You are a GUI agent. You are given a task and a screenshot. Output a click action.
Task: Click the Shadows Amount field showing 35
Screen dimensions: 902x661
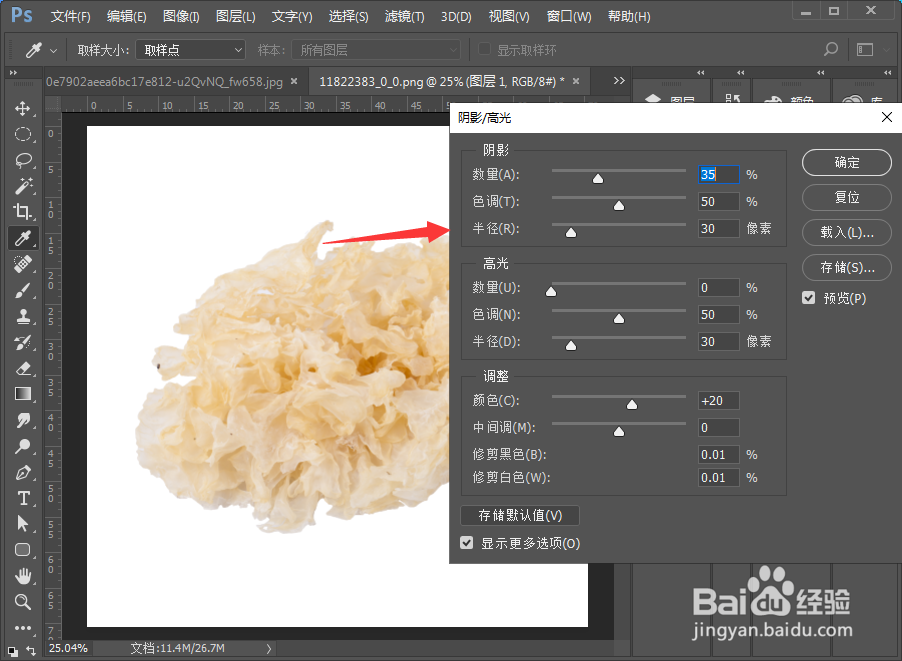pyautogui.click(x=718, y=174)
